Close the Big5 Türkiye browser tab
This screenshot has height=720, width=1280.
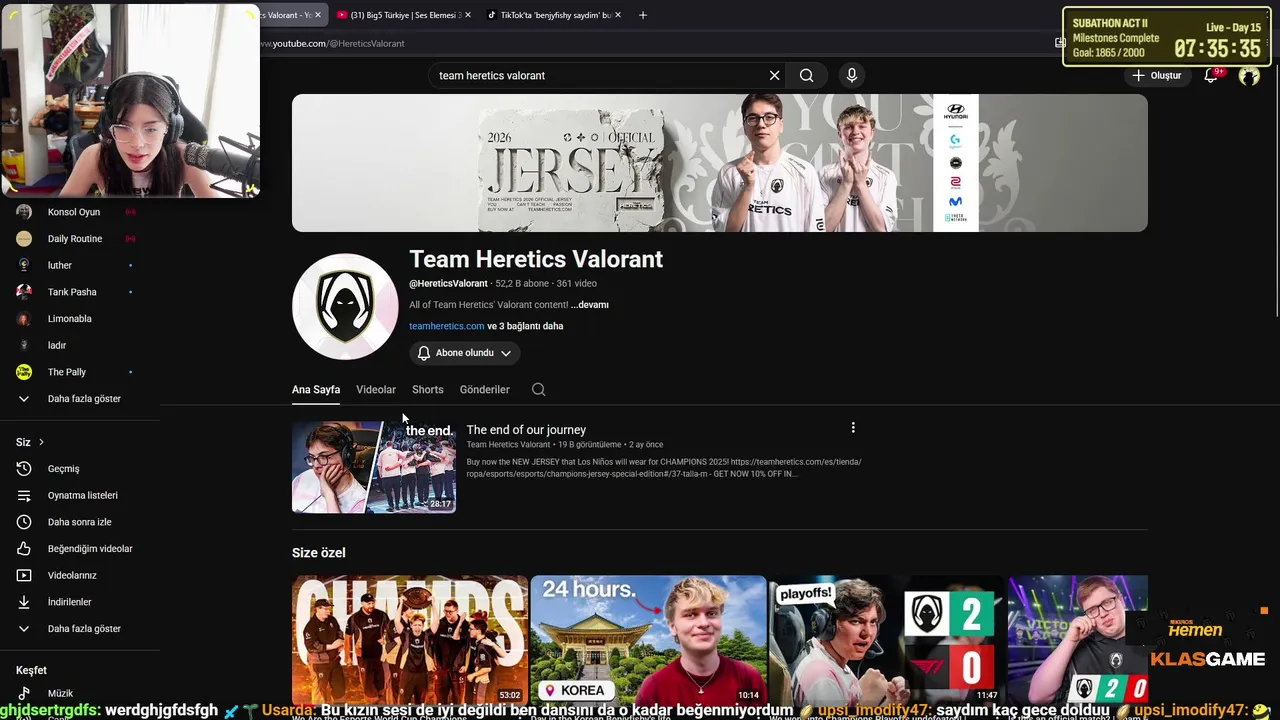click(468, 15)
